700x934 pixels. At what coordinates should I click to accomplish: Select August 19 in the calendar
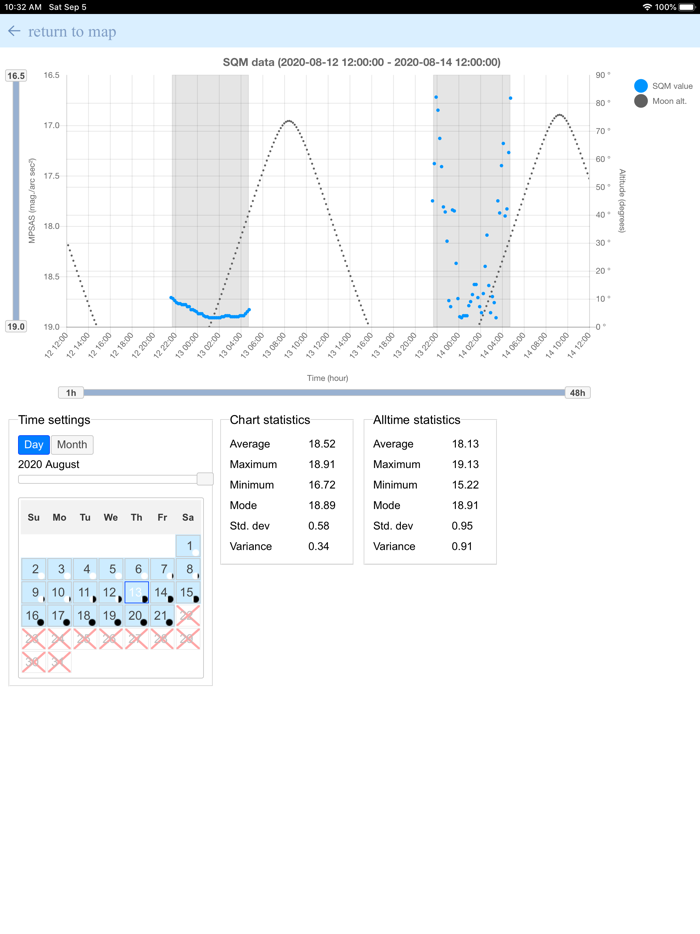[111, 615]
